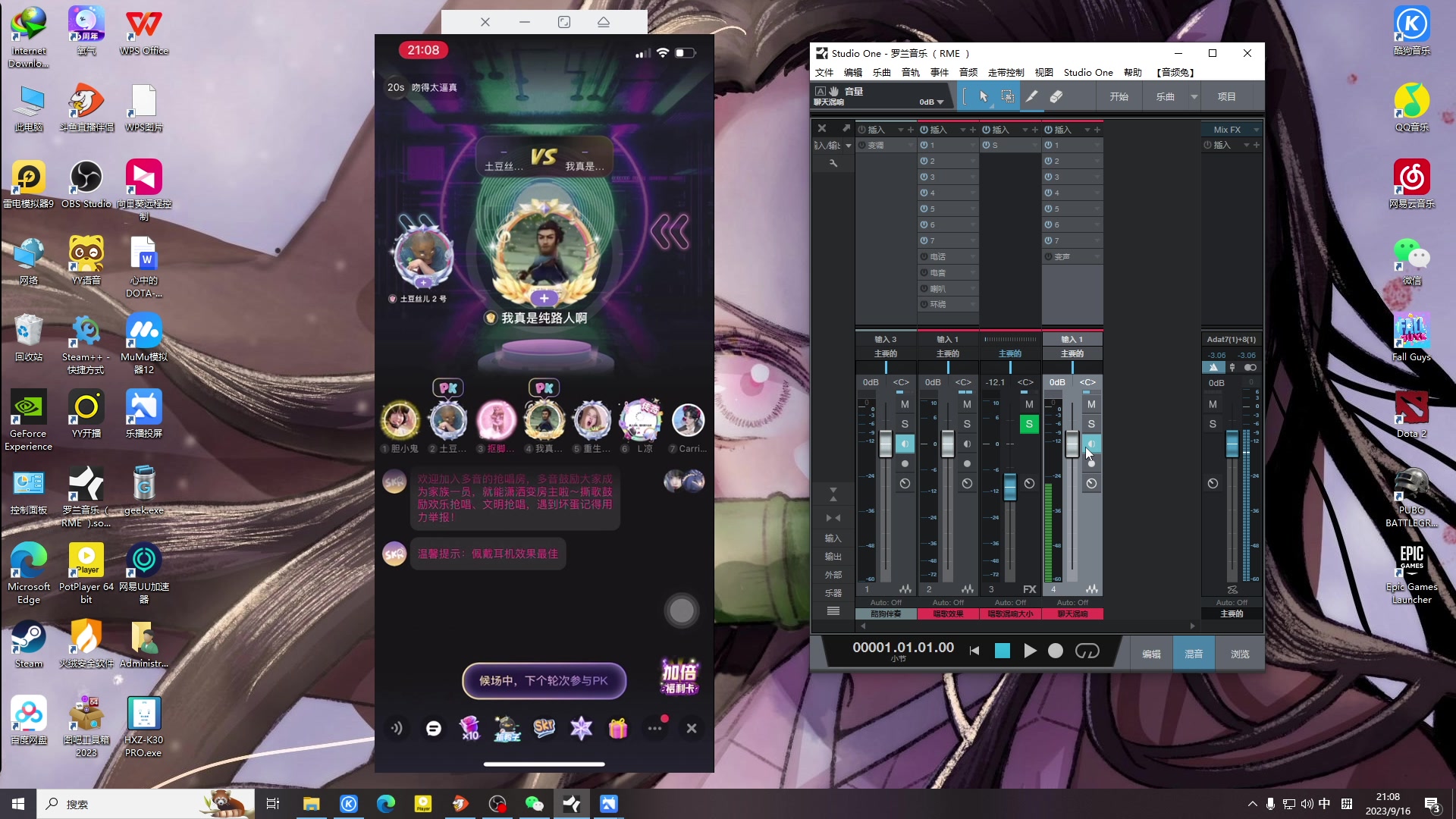Detach the mixer console with the arrow icon
The width and height of the screenshot is (1456, 819).
(846, 128)
